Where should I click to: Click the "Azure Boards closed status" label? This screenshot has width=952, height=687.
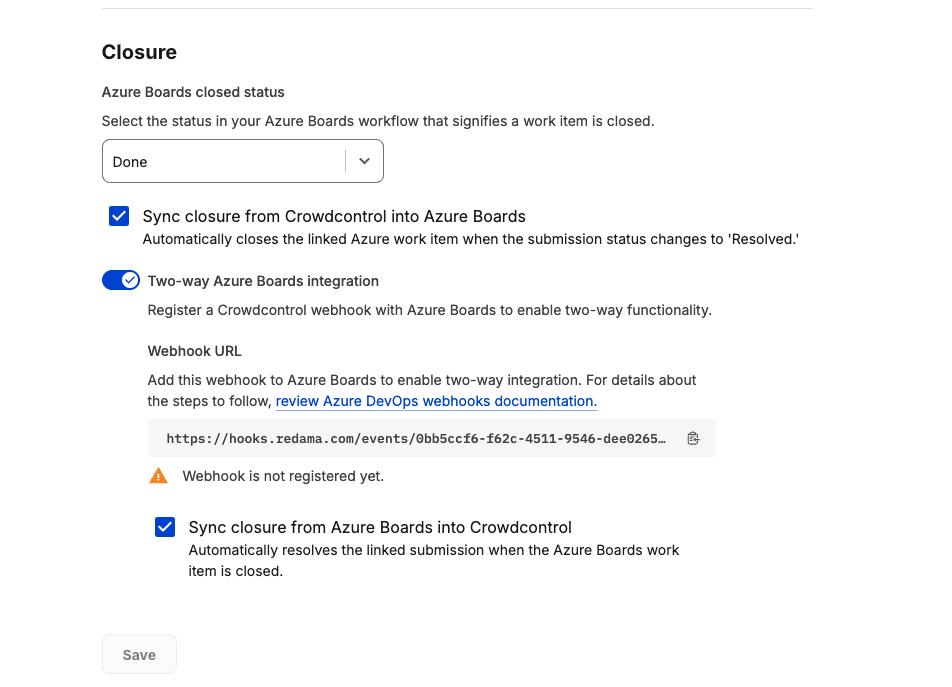(x=193, y=92)
